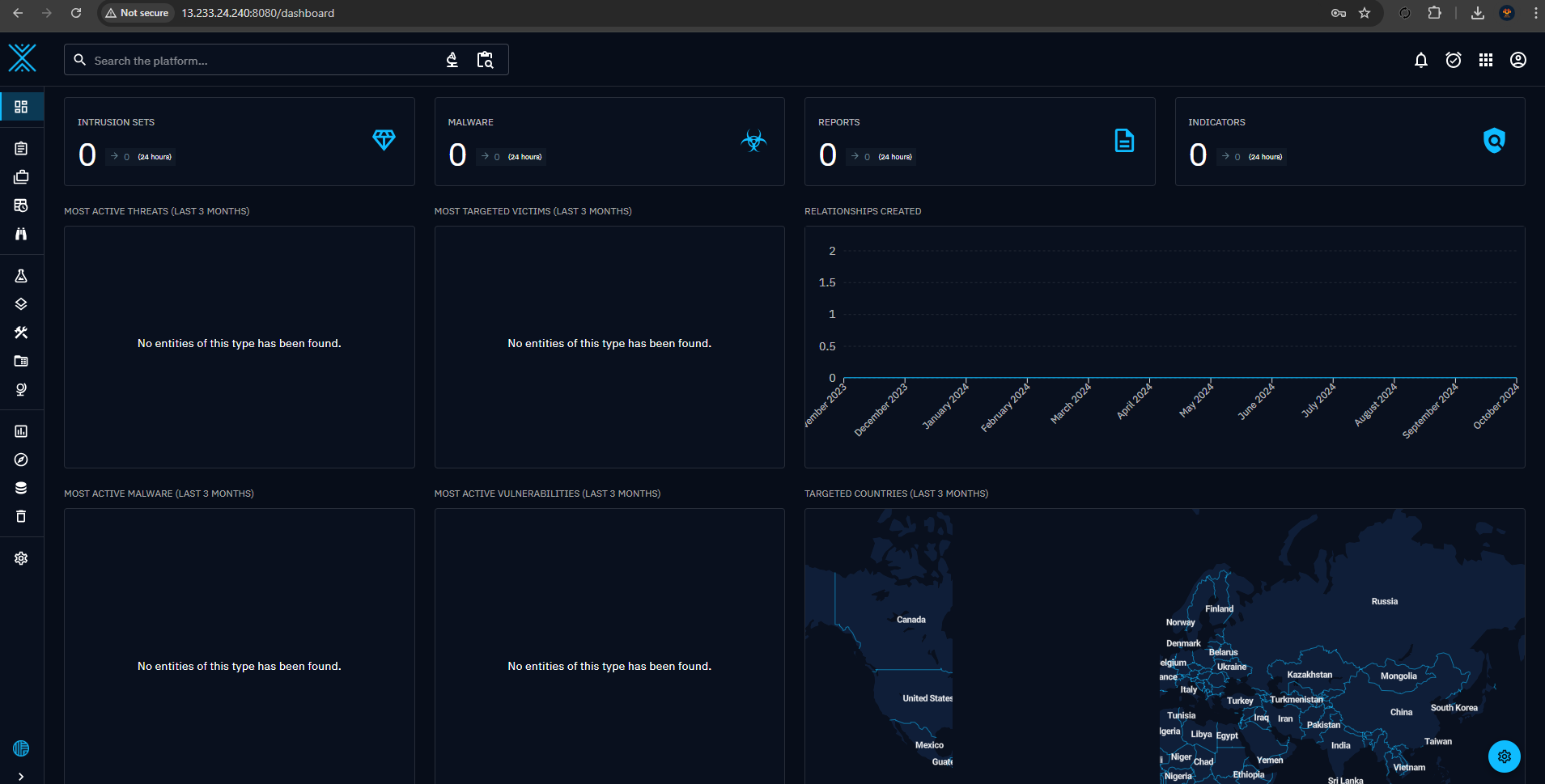Open triggers alarm-check icon
This screenshot has height=784, width=1545.
tap(1454, 60)
